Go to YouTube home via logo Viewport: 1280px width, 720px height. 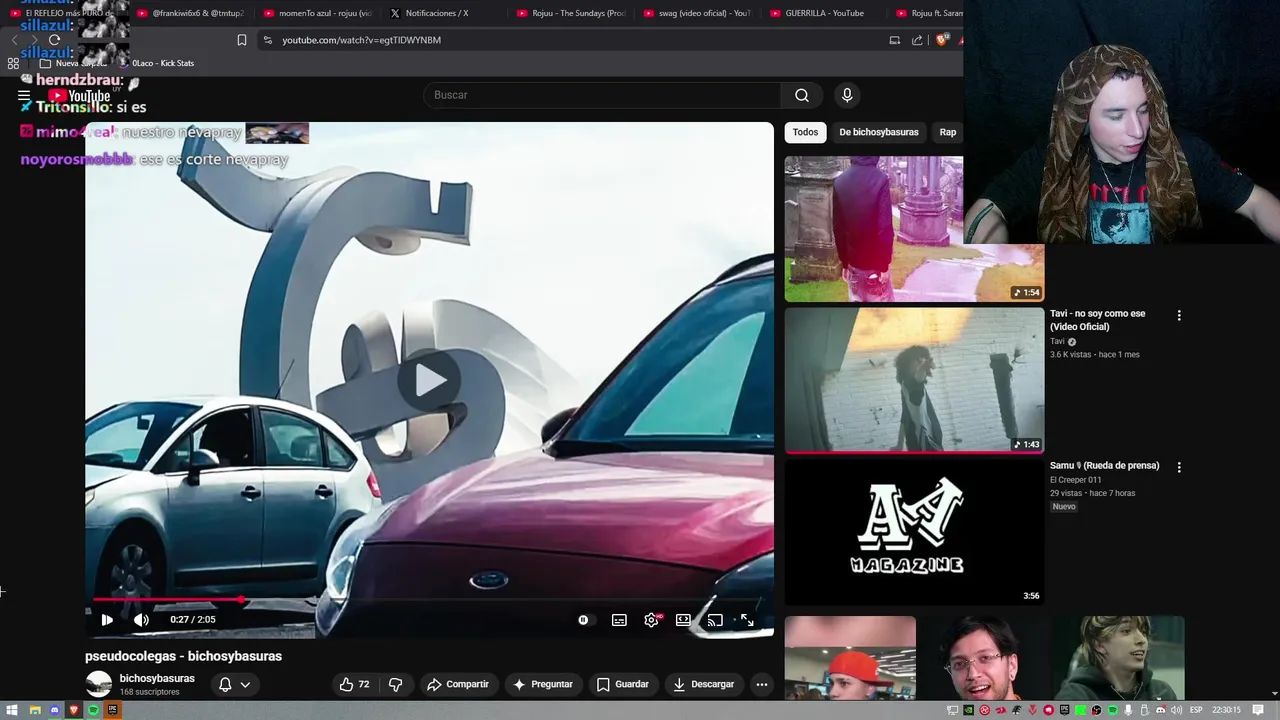coord(80,96)
